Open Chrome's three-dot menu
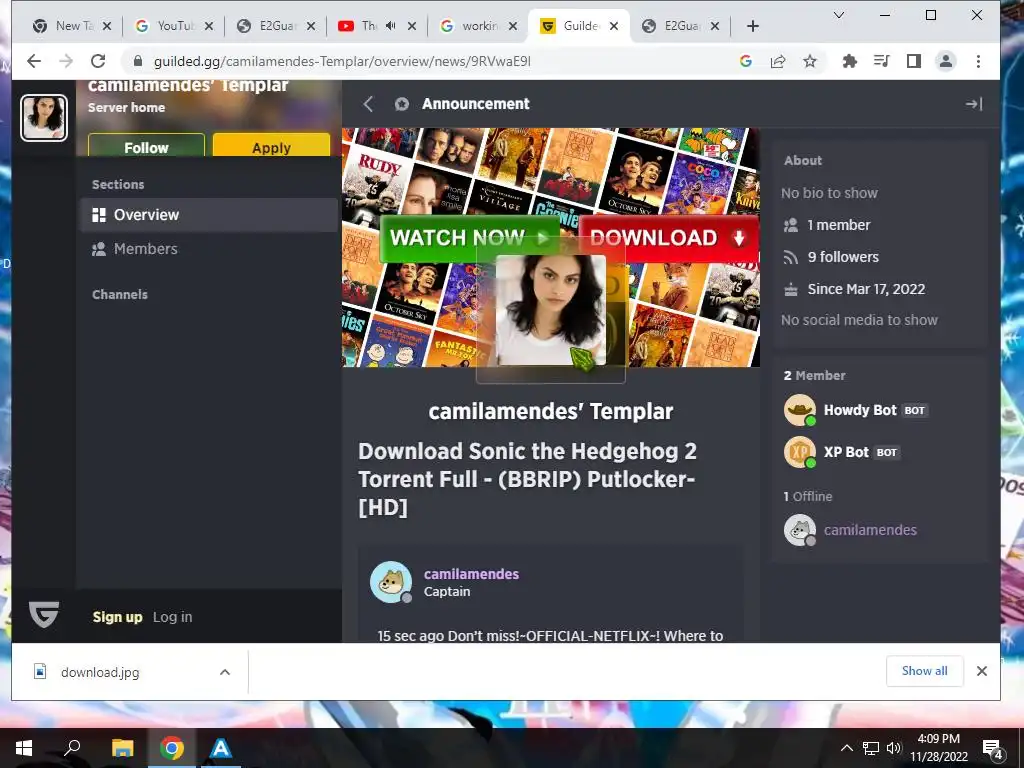Screen dimensions: 1024x768 (x=978, y=61)
